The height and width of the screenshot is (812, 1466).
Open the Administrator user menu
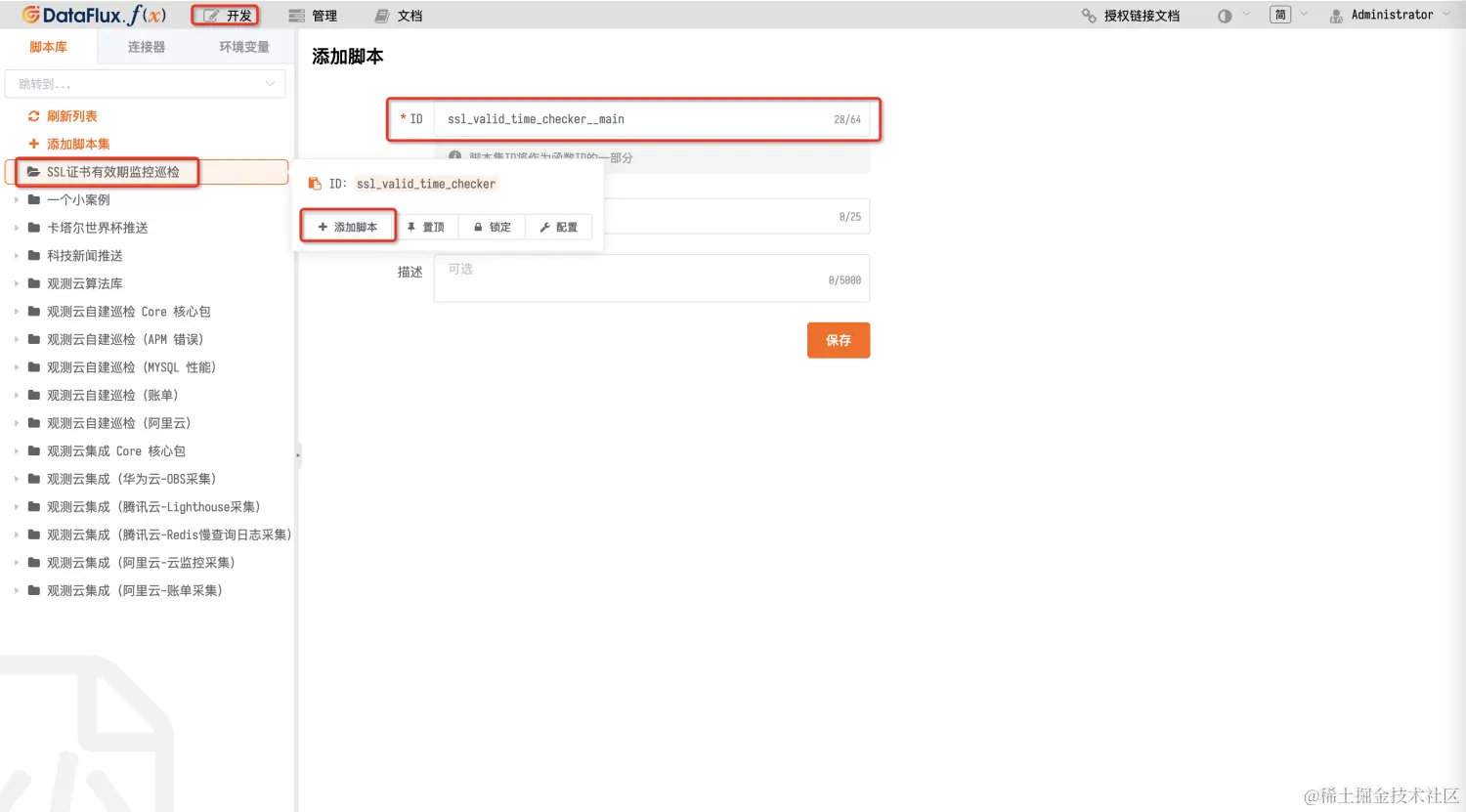click(x=1390, y=15)
